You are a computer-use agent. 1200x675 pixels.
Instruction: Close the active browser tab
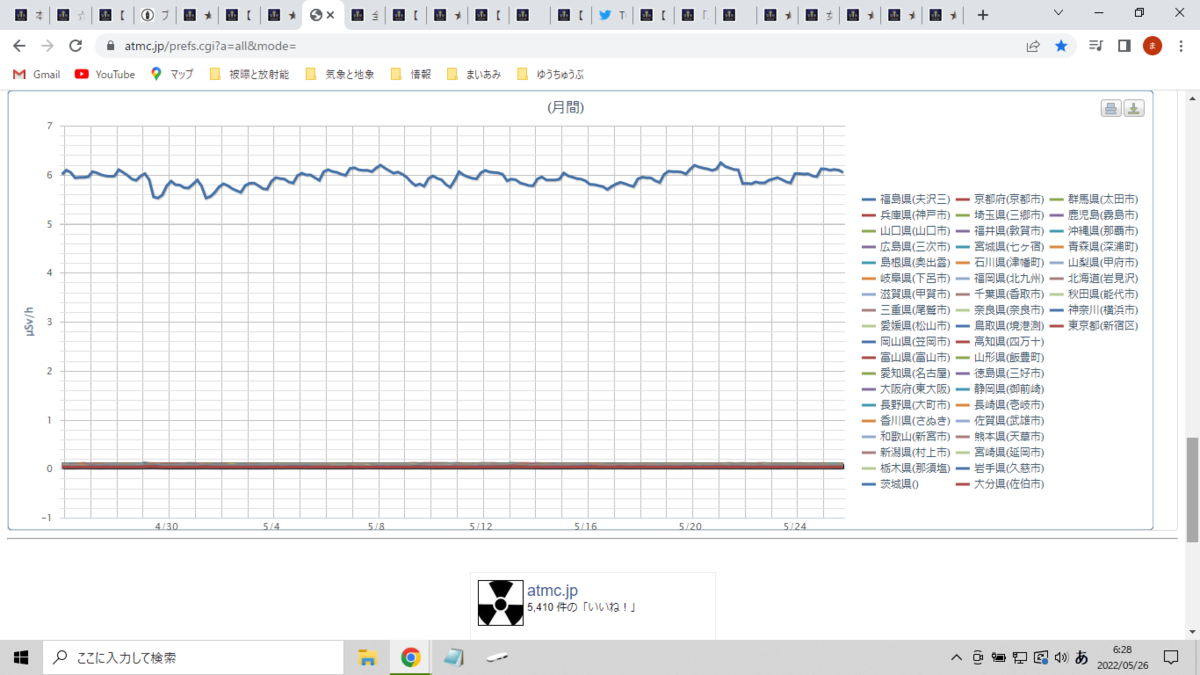(x=330, y=15)
